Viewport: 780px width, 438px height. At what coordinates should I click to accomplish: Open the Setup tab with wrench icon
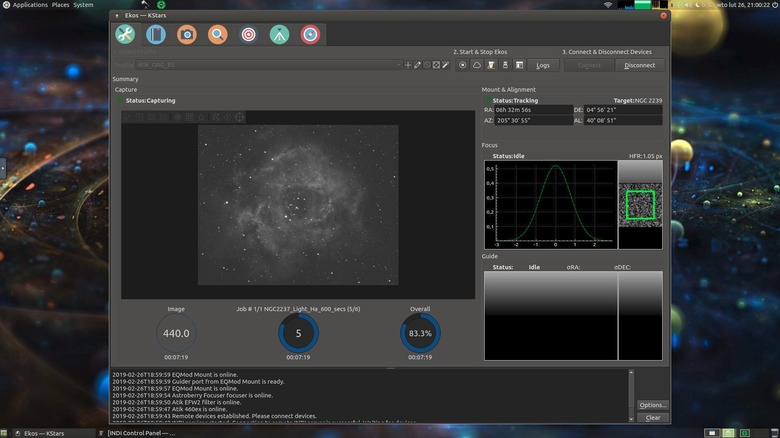click(125, 35)
